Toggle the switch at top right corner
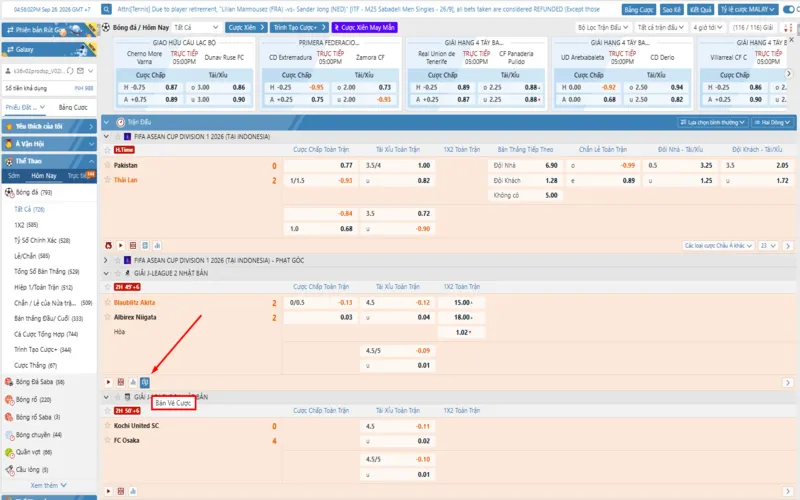The height and width of the screenshot is (500, 800). (790, 9)
